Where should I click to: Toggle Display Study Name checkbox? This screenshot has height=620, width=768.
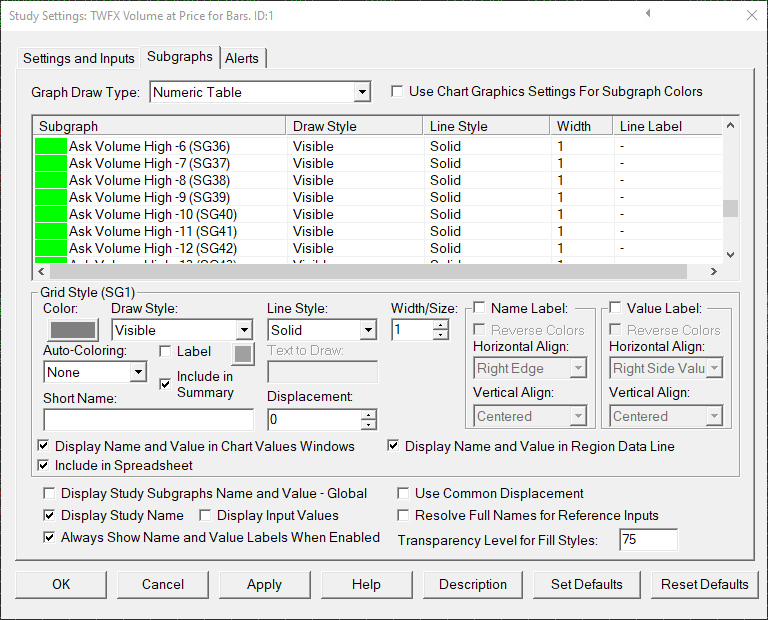pyautogui.click(x=50, y=516)
